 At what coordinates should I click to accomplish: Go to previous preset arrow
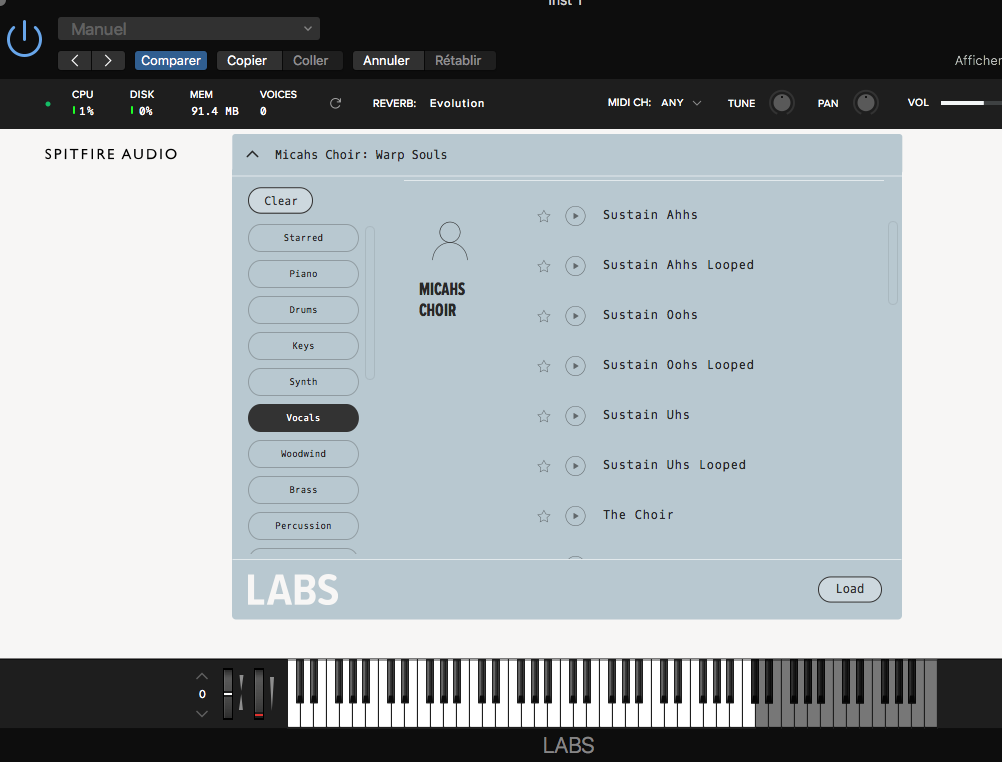point(75,61)
